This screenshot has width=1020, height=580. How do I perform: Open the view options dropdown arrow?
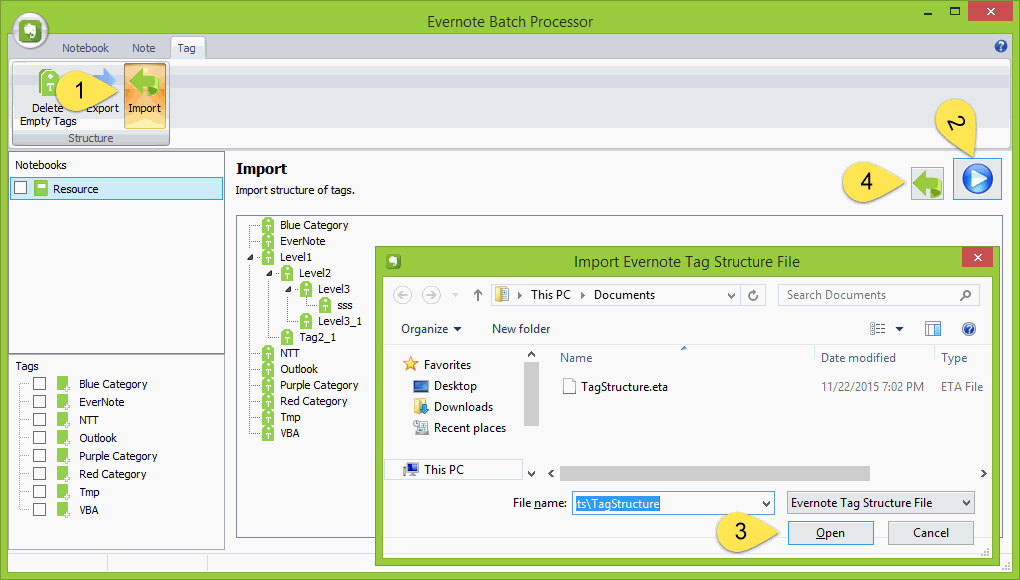point(900,329)
